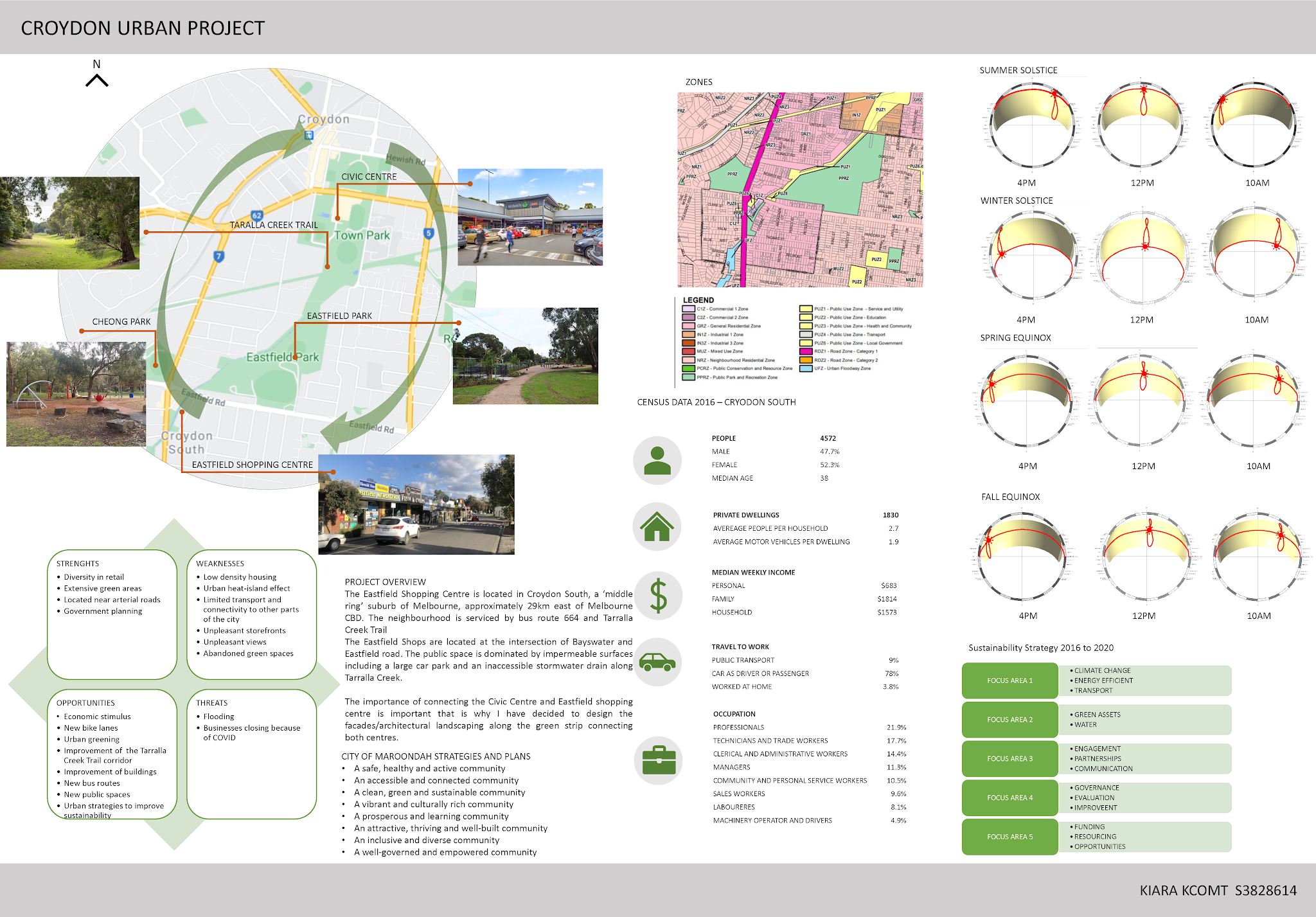
Task: Click the route 62 shield on map
Action: 257,216
